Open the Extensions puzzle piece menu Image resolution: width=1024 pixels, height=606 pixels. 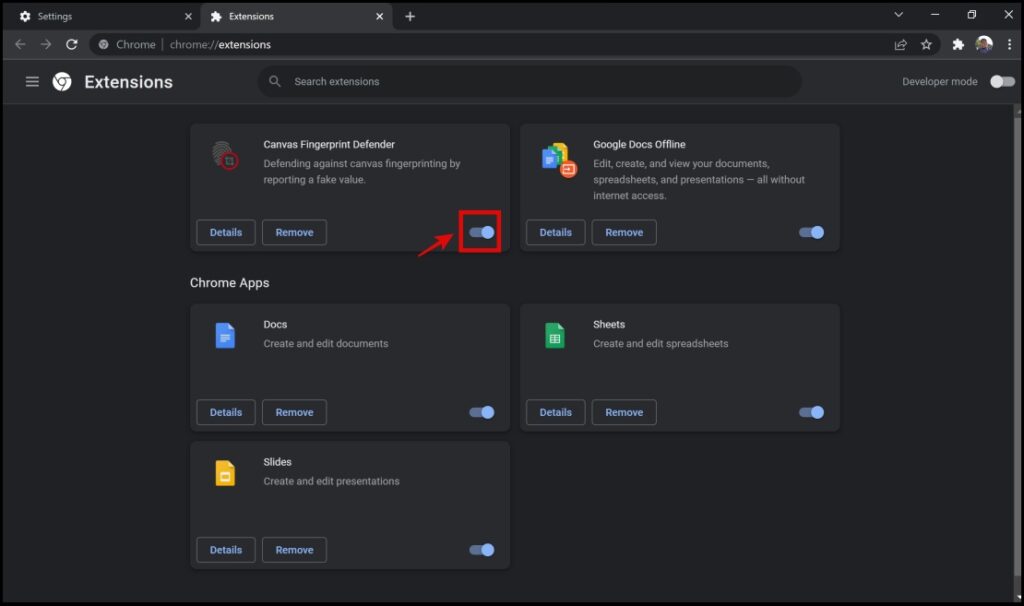click(958, 44)
